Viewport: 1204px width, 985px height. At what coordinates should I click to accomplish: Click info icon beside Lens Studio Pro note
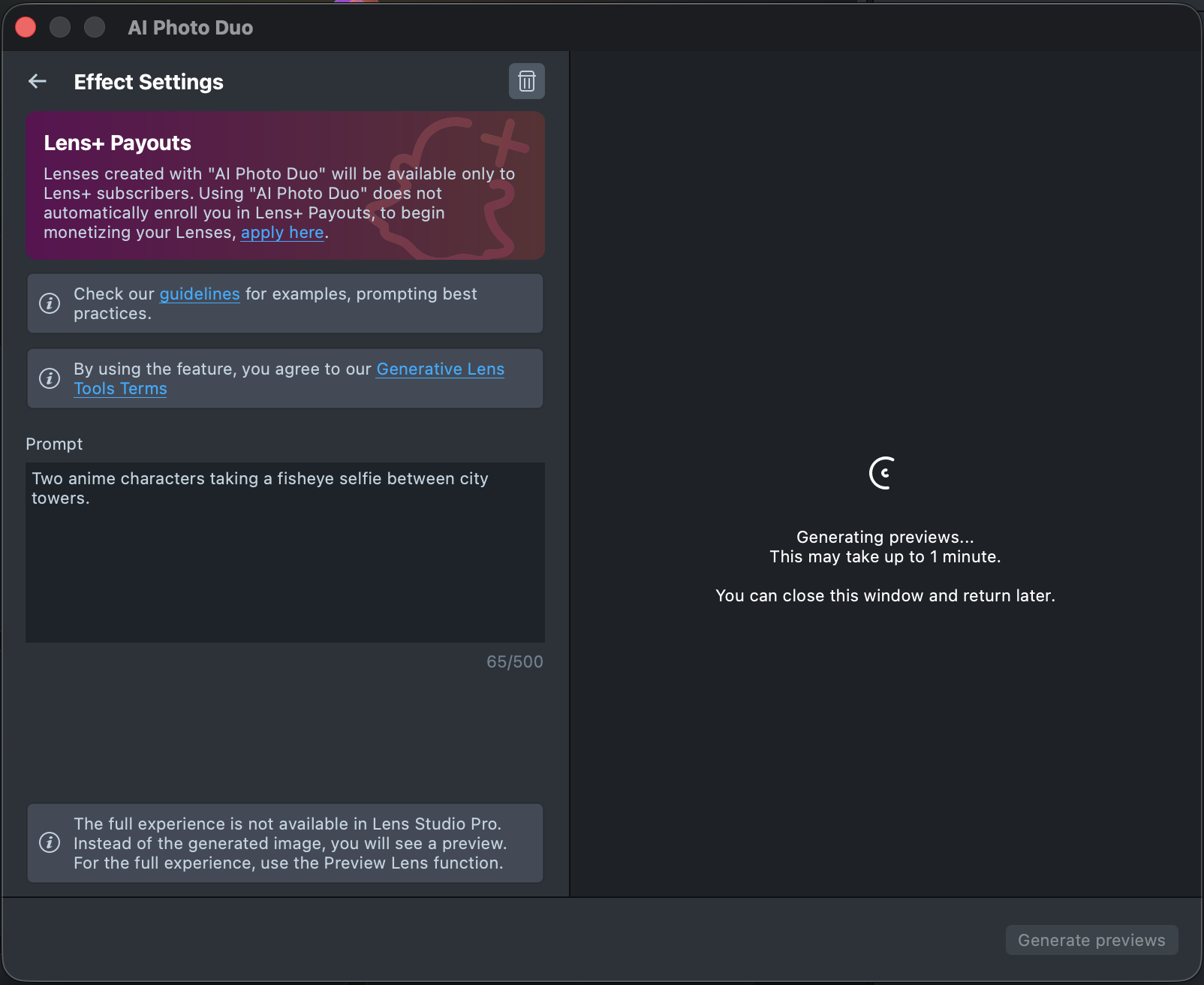(50, 842)
